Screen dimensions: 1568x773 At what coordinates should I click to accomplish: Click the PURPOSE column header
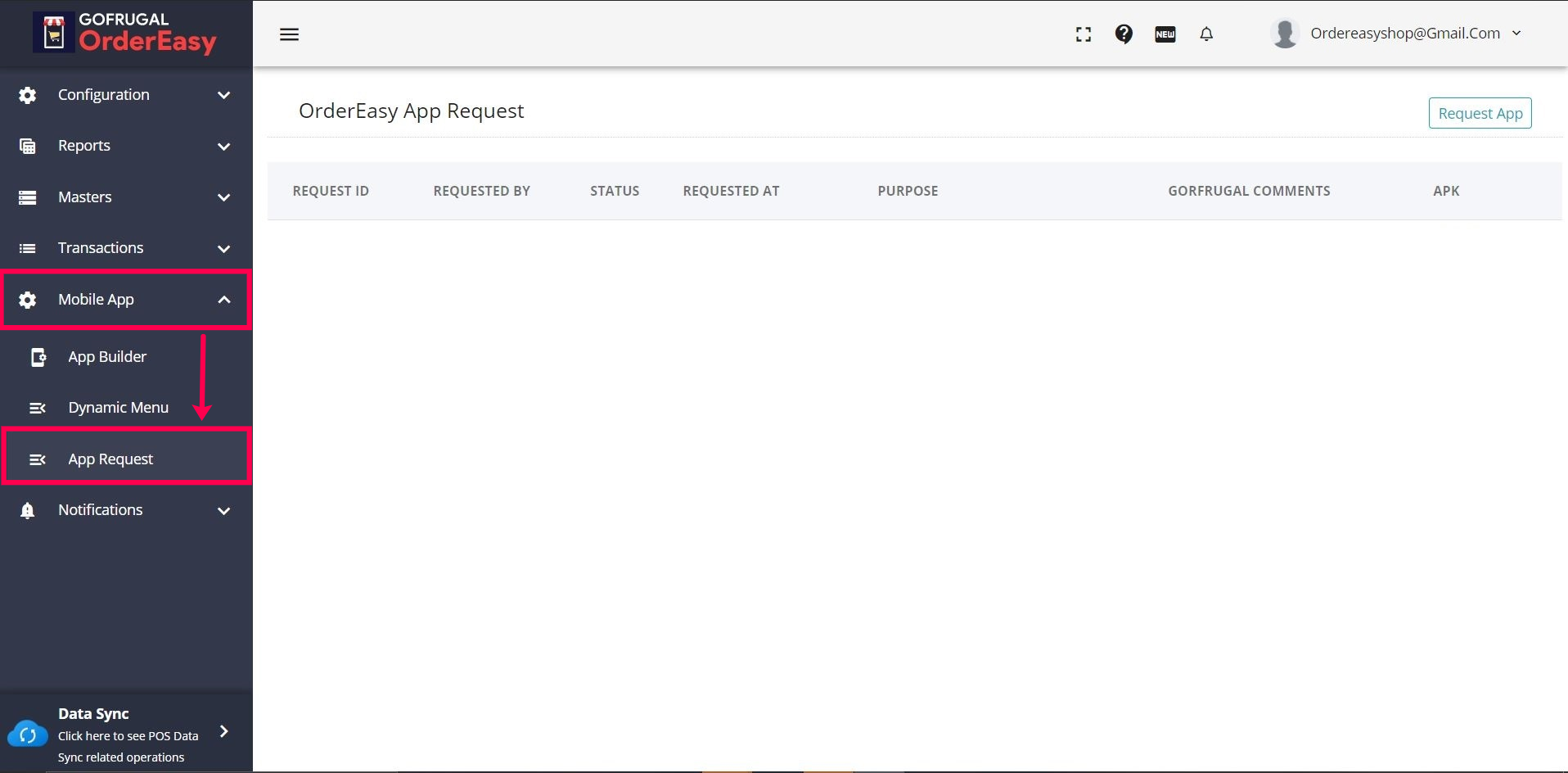908,191
